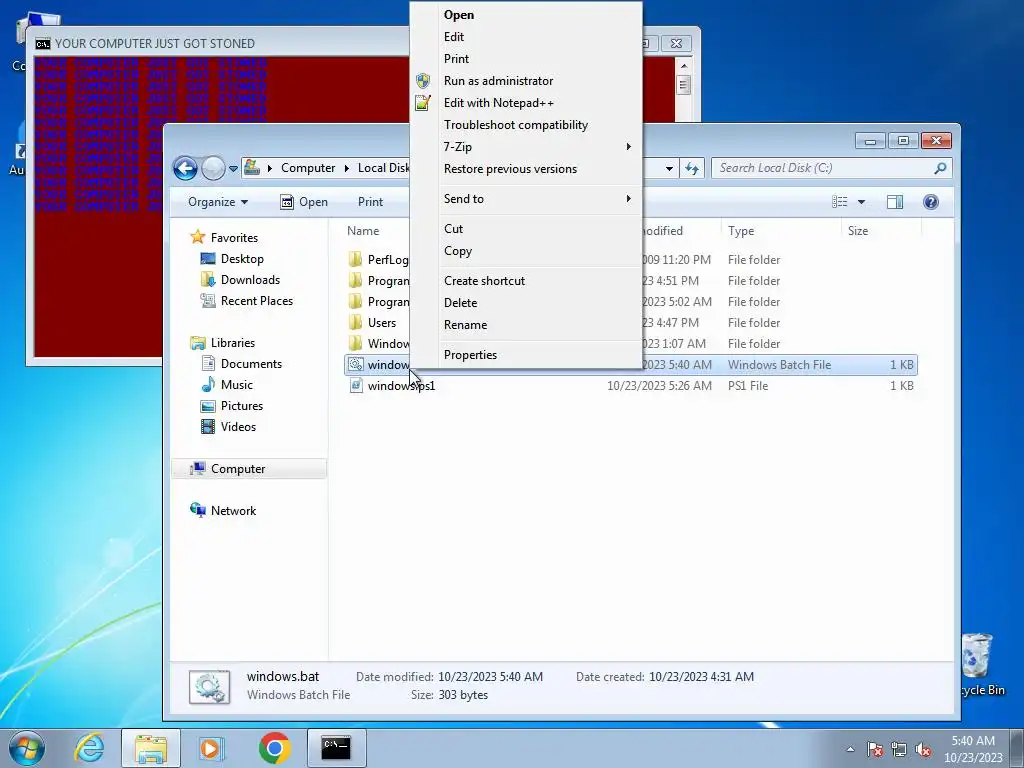Open the view options dropdown arrow
Image resolution: width=1024 pixels, height=768 pixels.
861,202
